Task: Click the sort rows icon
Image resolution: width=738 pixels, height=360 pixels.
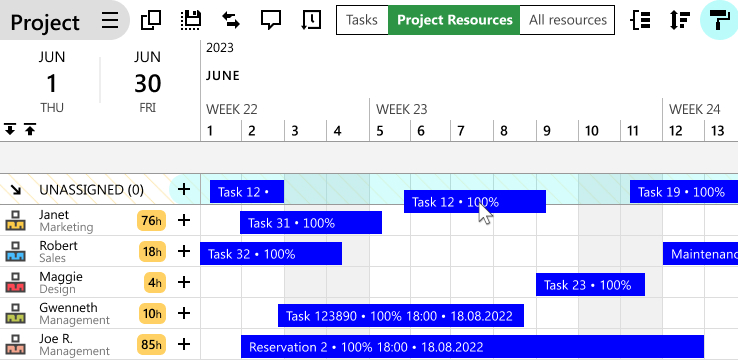Action: [680, 20]
